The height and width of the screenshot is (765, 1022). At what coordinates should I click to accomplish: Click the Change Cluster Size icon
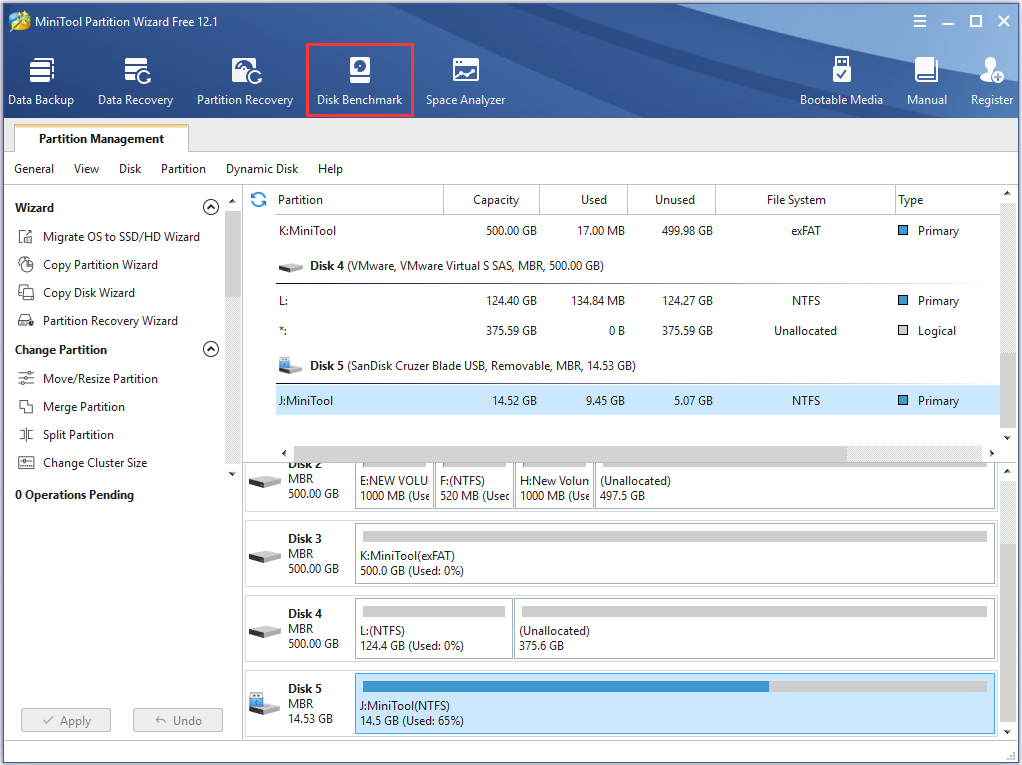(x=25, y=463)
